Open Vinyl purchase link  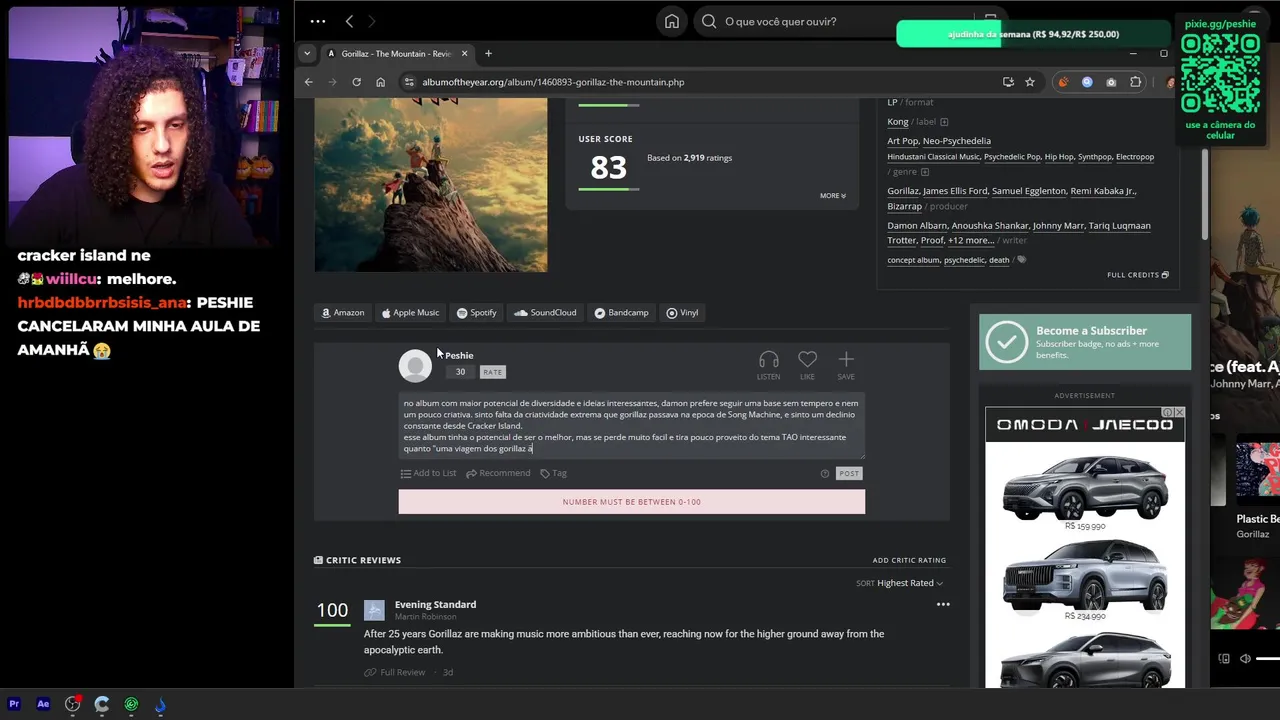[x=682, y=313]
